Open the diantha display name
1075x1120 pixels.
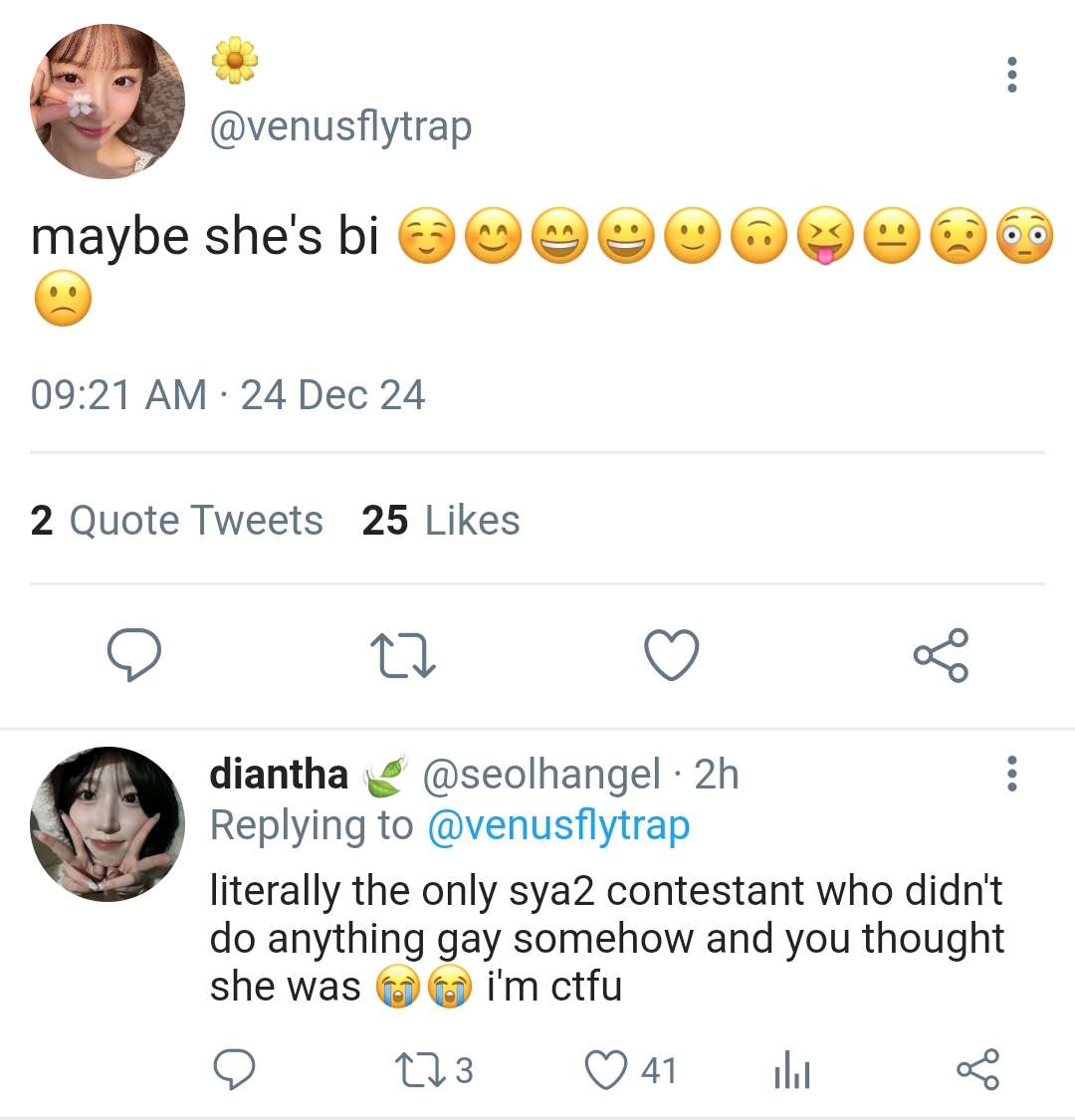279,775
